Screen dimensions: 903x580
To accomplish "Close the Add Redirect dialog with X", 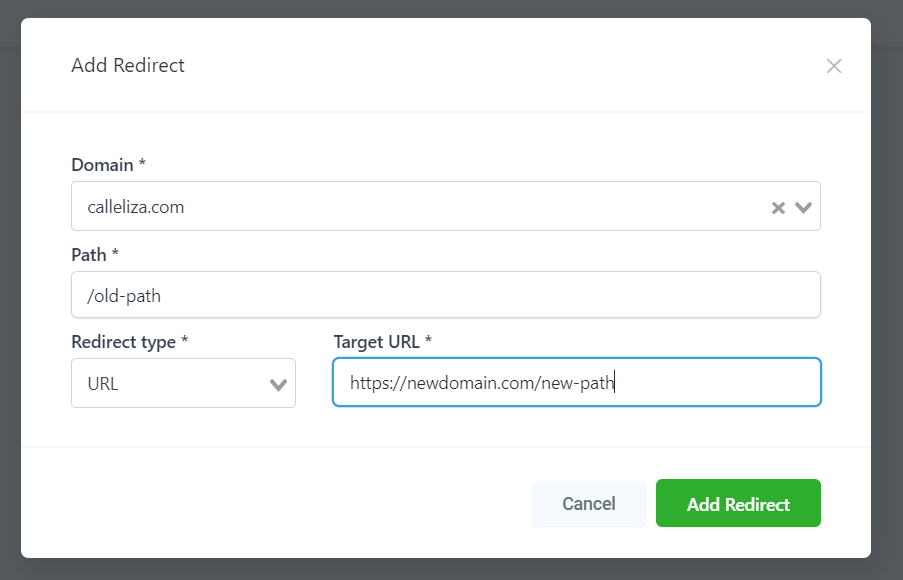I will coord(834,66).
